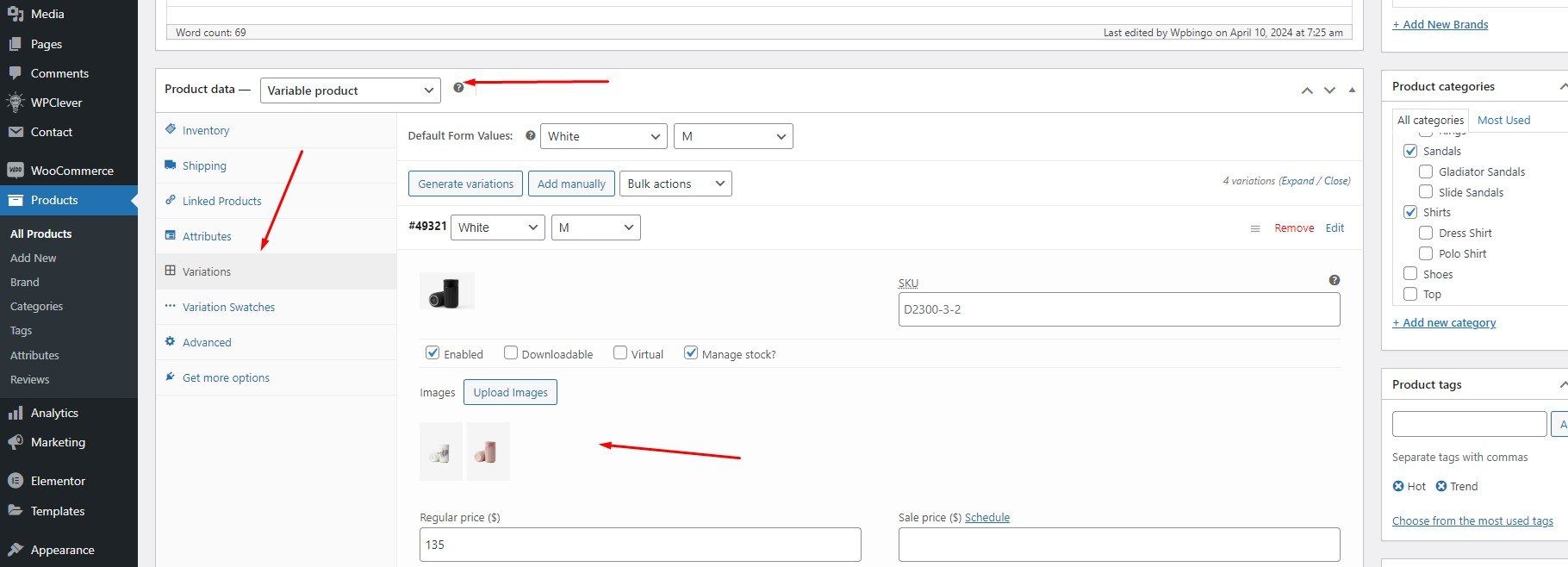Screen dimensions: 1568x567
Task: Click the variation main product image
Action: [446, 291]
